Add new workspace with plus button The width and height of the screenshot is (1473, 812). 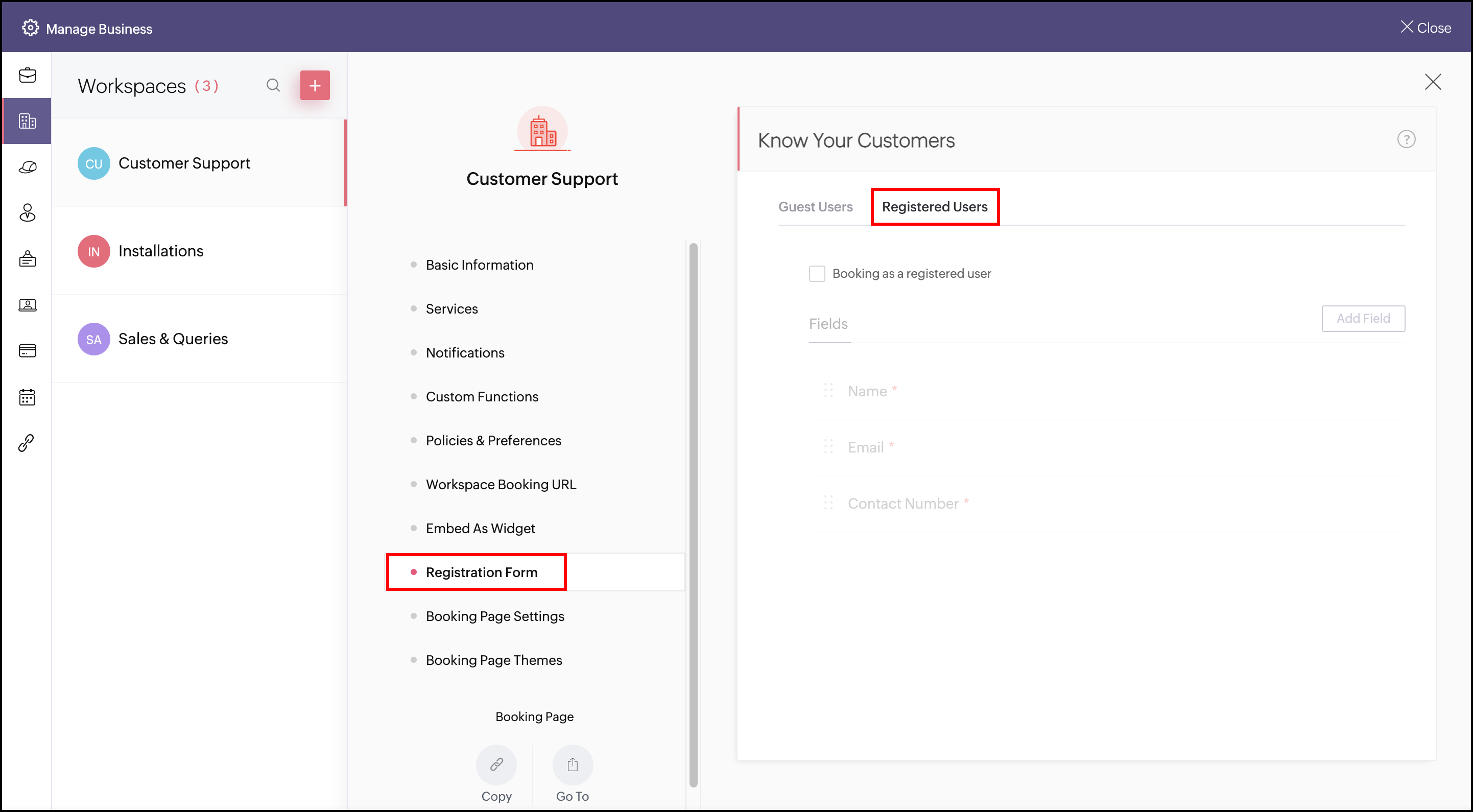click(x=315, y=85)
